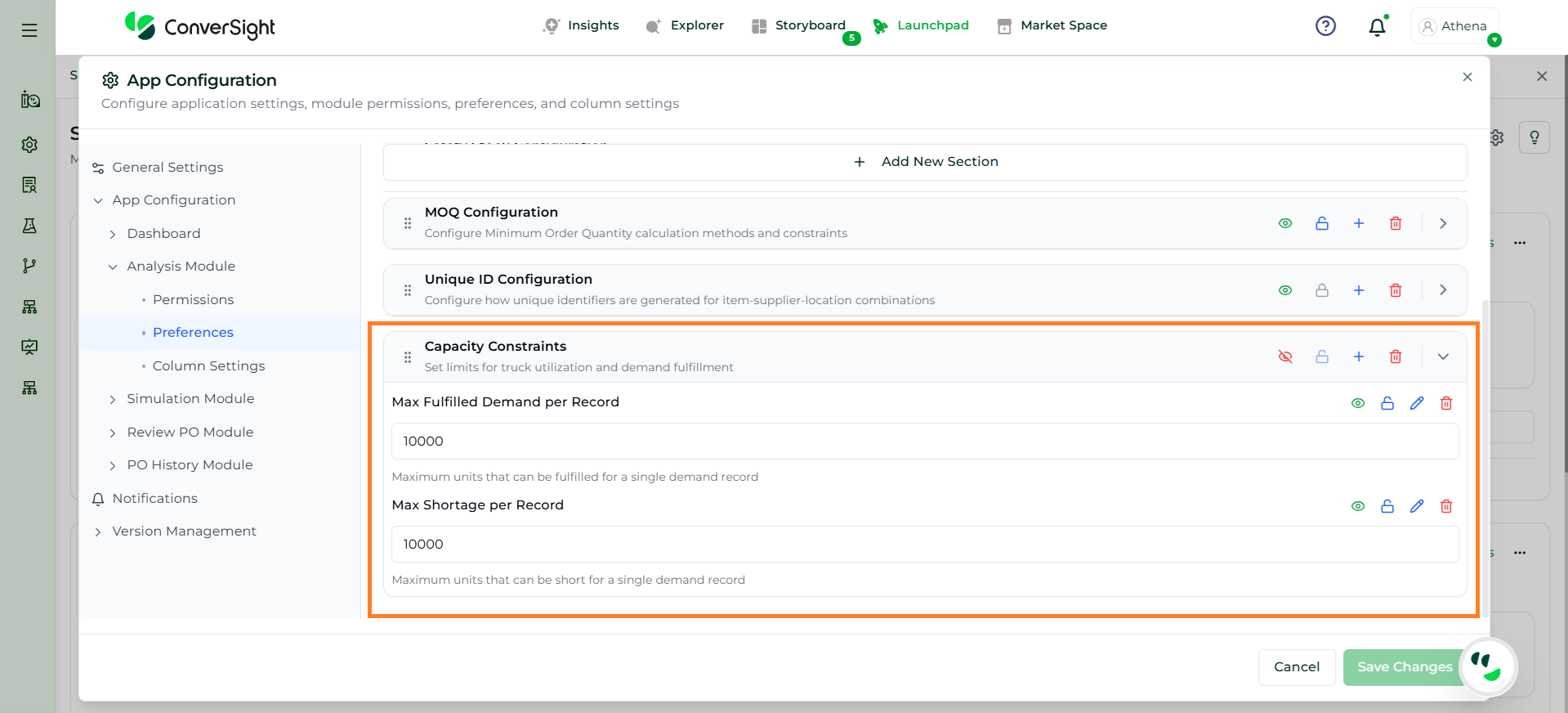Viewport: 1568px width, 713px height.
Task: Click lock icon for MOQ Configuration
Action: (1322, 223)
